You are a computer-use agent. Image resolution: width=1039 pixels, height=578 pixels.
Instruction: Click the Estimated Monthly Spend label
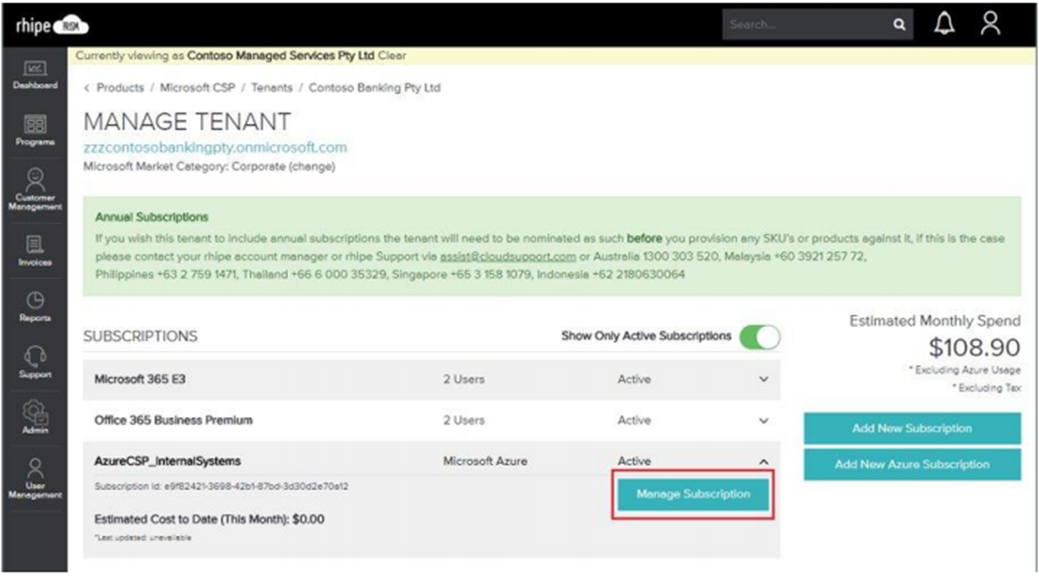click(x=935, y=321)
